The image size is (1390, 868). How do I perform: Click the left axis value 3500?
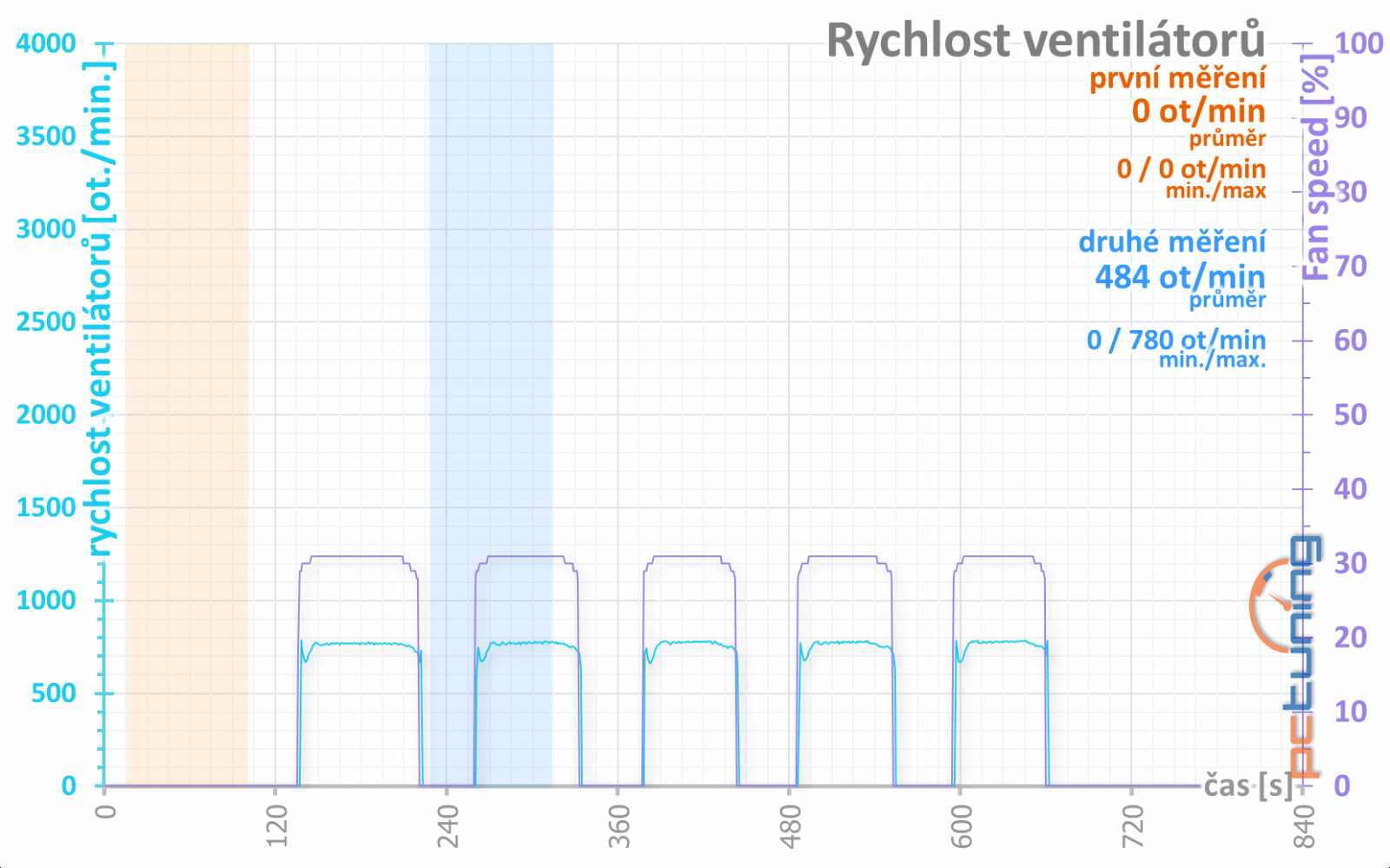pyautogui.click(x=46, y=136)
